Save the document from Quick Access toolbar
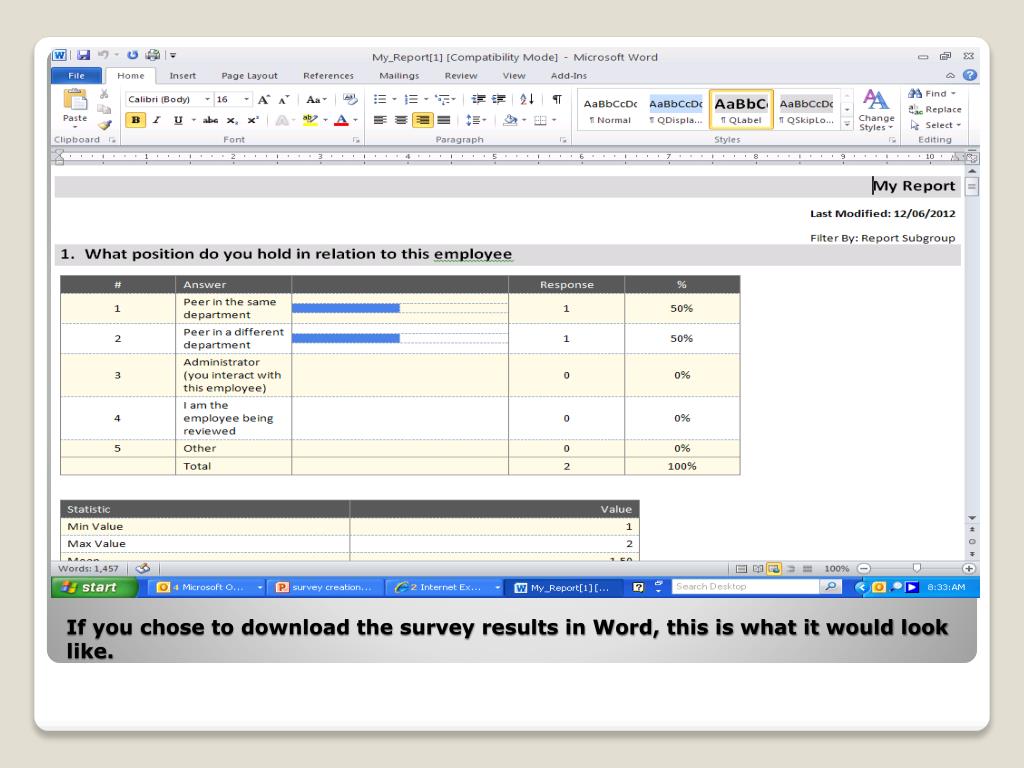Image resolution: width=1024 pixels, height=768 pixels. pos(83,56)
